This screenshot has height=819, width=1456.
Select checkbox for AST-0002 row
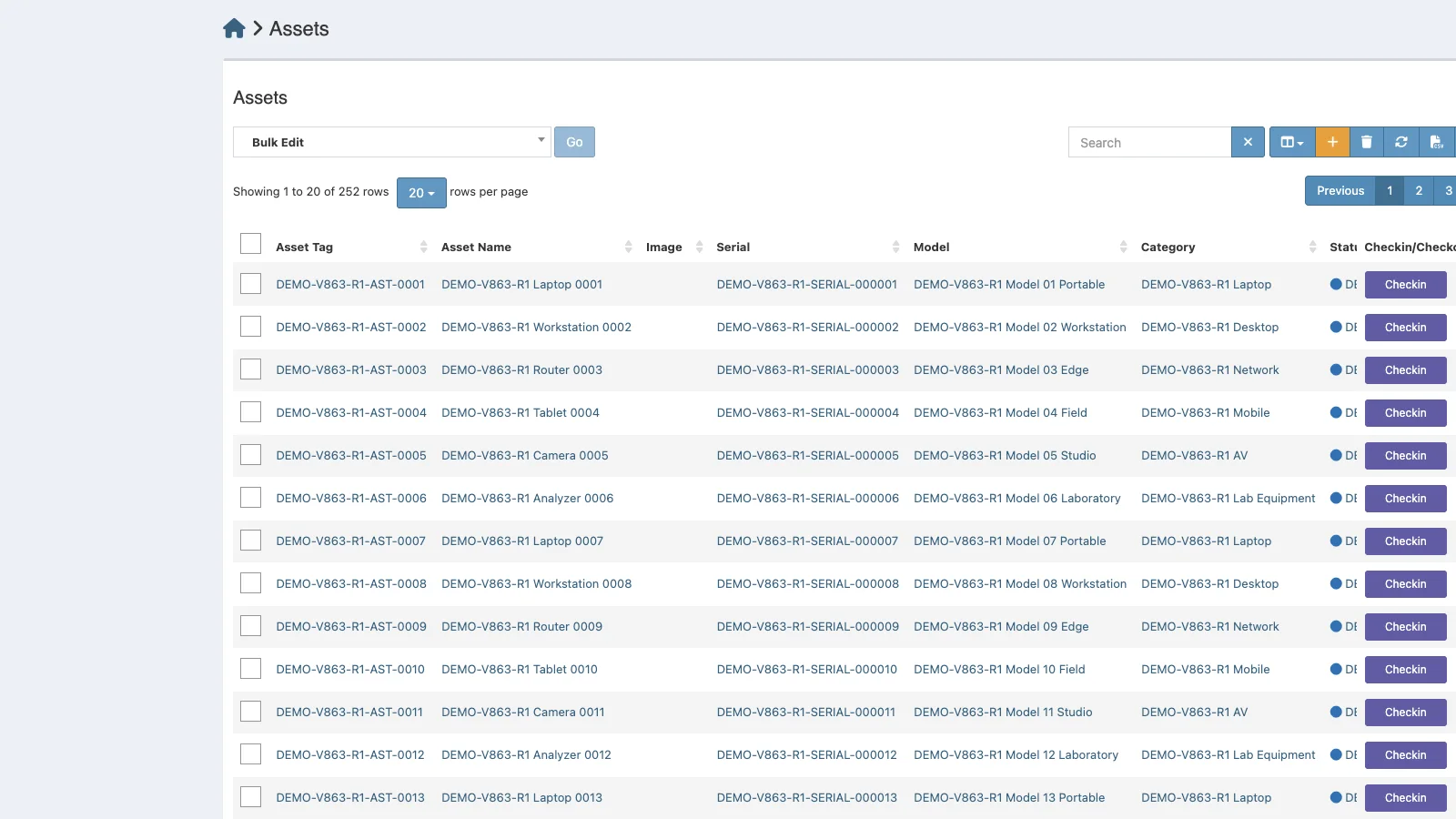[x=250, y=326]
